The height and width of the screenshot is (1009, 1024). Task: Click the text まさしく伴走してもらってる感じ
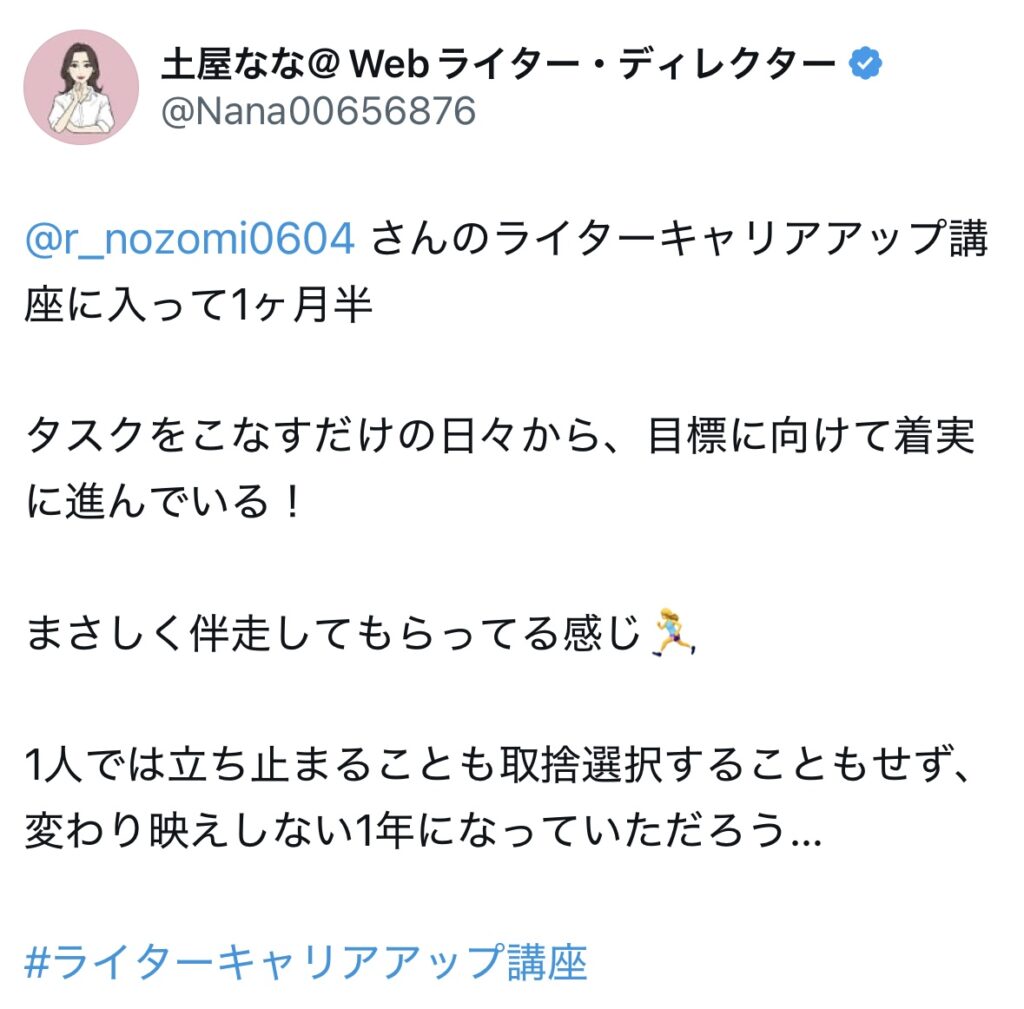[332, 633]
